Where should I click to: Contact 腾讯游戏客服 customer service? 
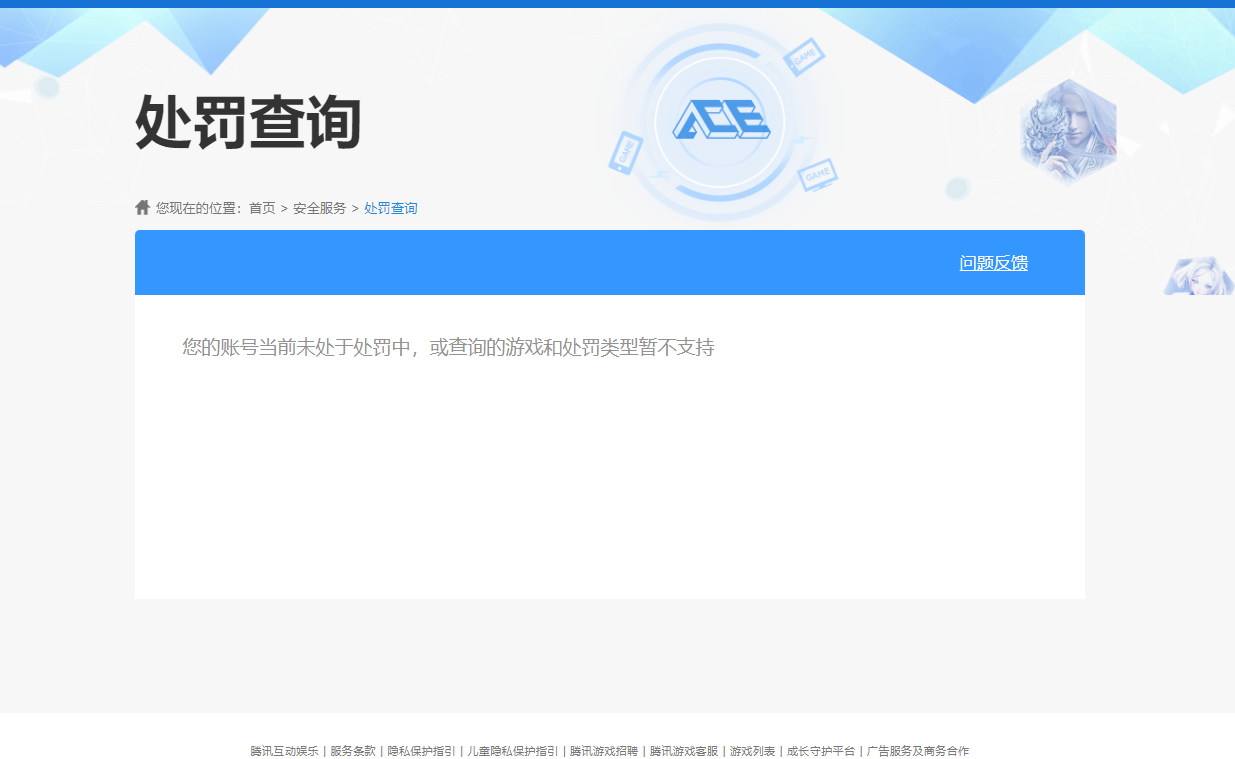click(x=686, y=749)
